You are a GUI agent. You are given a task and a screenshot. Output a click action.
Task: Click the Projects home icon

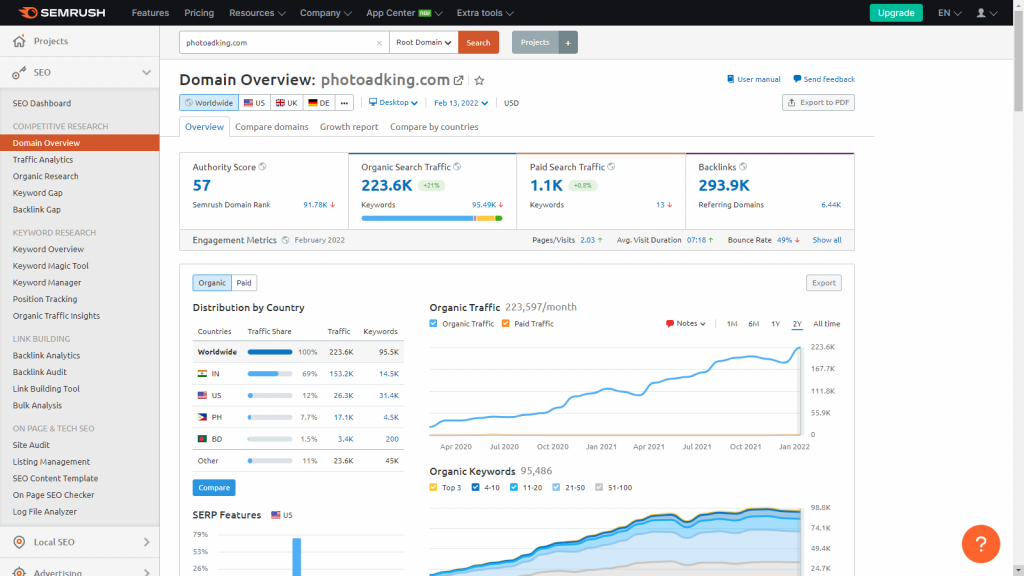[x=19, y=40]
